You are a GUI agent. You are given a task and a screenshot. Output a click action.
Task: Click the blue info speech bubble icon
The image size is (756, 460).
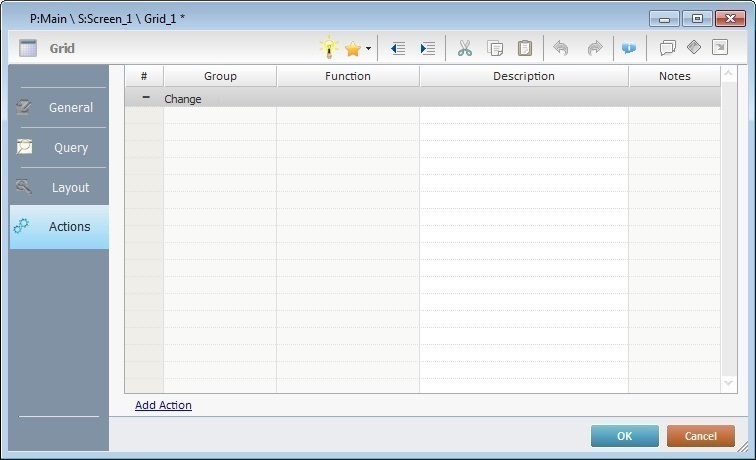tap(629, 48)
